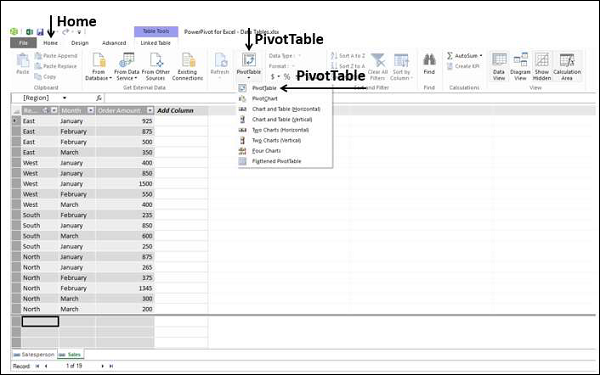The height and width of the screenshot is (375, 600).
Task: Switch to the Sales sheet tab
Action: tap(70, 355)
